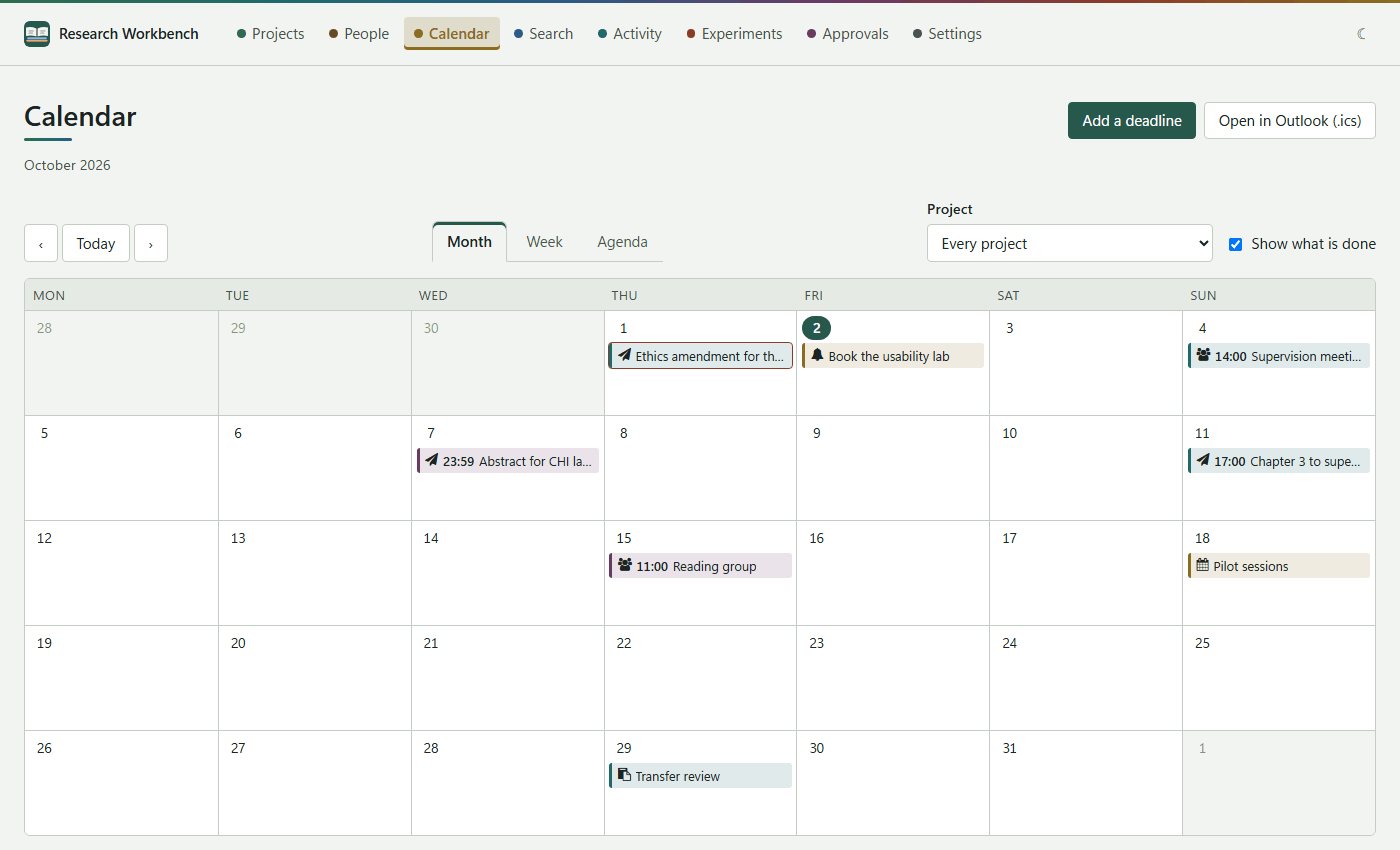1400x850 pixels.
Task: Click the highlighted day 2 badge
Action: 816,328
